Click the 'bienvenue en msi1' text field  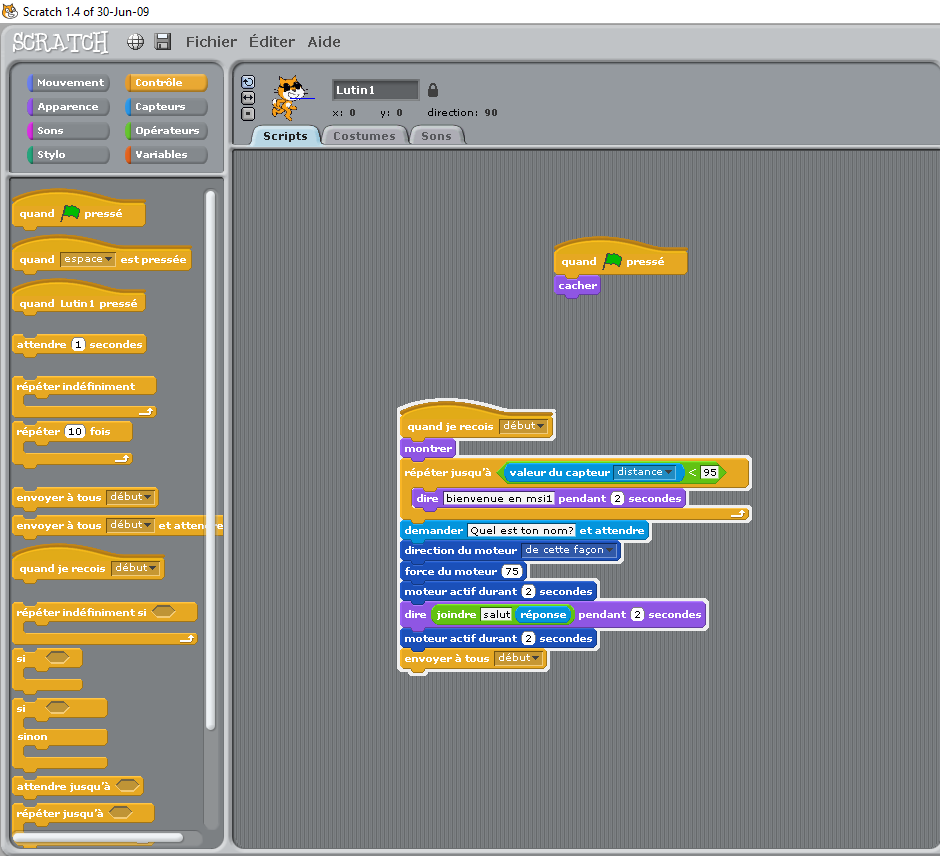pyautogui.click(x=498, y=499)
